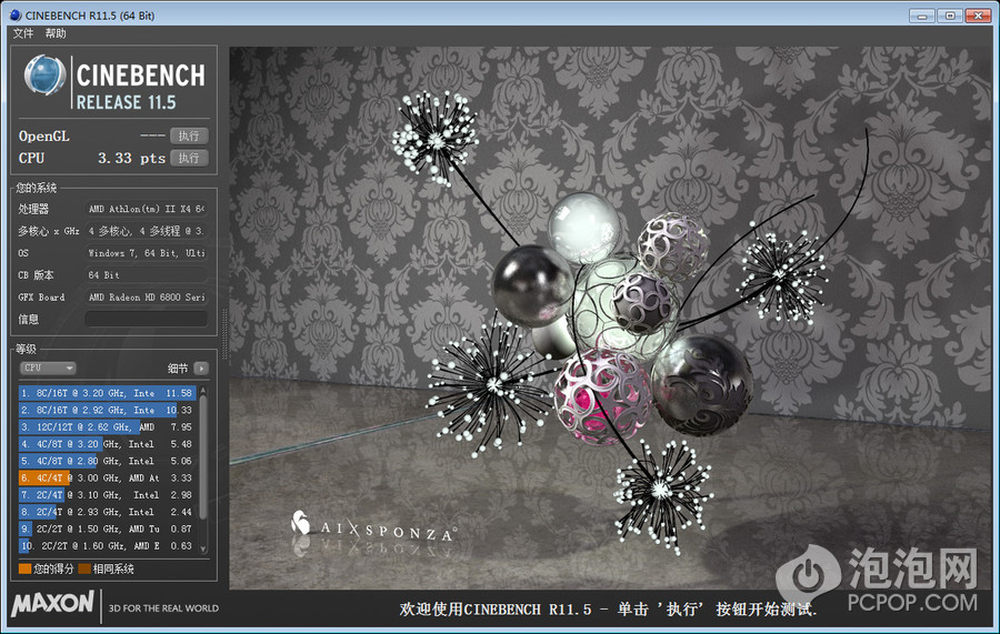1000x634 pixels.
Task: Click the status bar welcome message
Action: coord(608,609)
